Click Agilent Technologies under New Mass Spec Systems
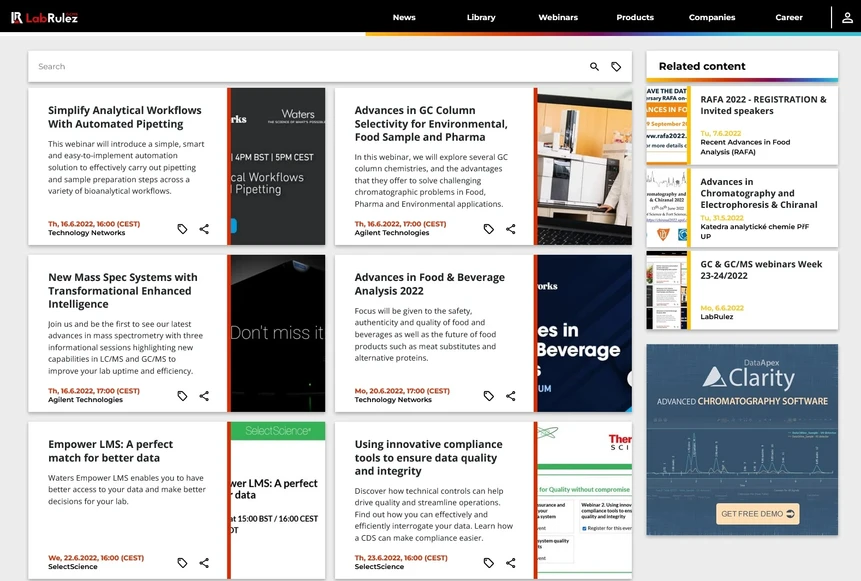 (85, 400)
